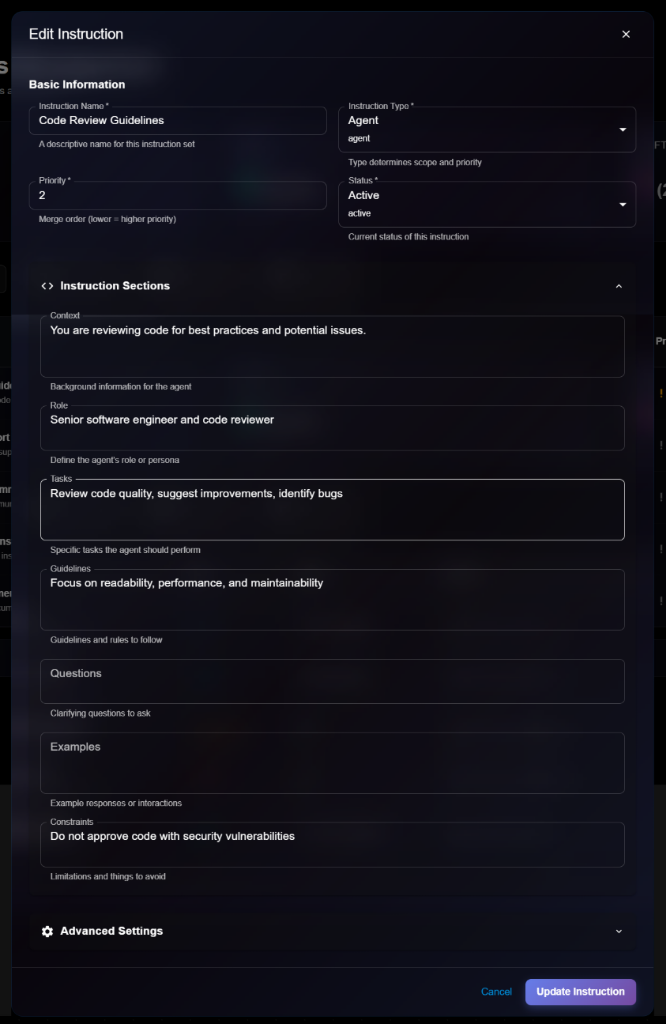Viewport: 666px width, 1024px height.
Task: Click inside the Context text area
Action: [x=332, y=345]
